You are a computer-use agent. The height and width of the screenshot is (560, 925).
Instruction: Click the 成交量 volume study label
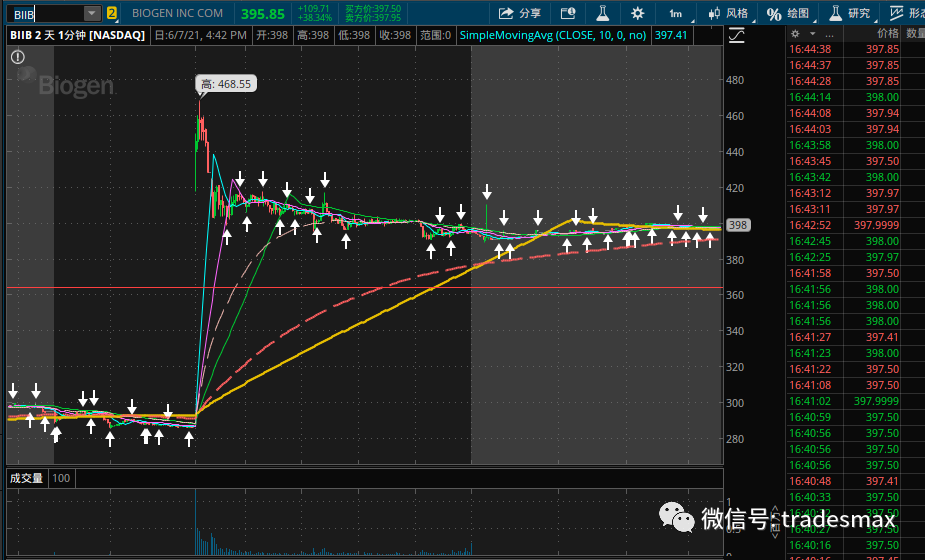[27, 478]
